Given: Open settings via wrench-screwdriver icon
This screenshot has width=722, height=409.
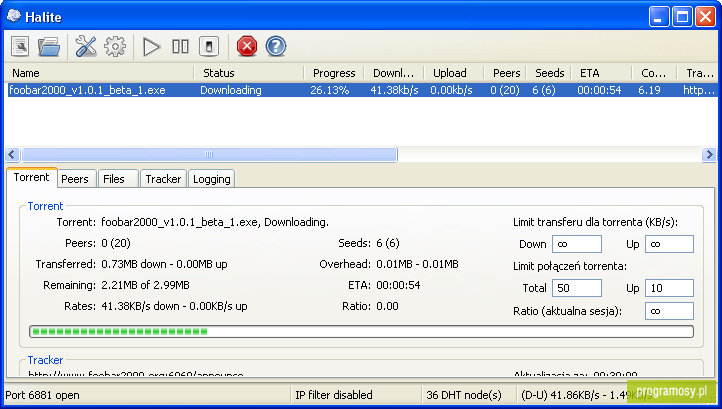Looking at the screenshot, I should point(86,47).
